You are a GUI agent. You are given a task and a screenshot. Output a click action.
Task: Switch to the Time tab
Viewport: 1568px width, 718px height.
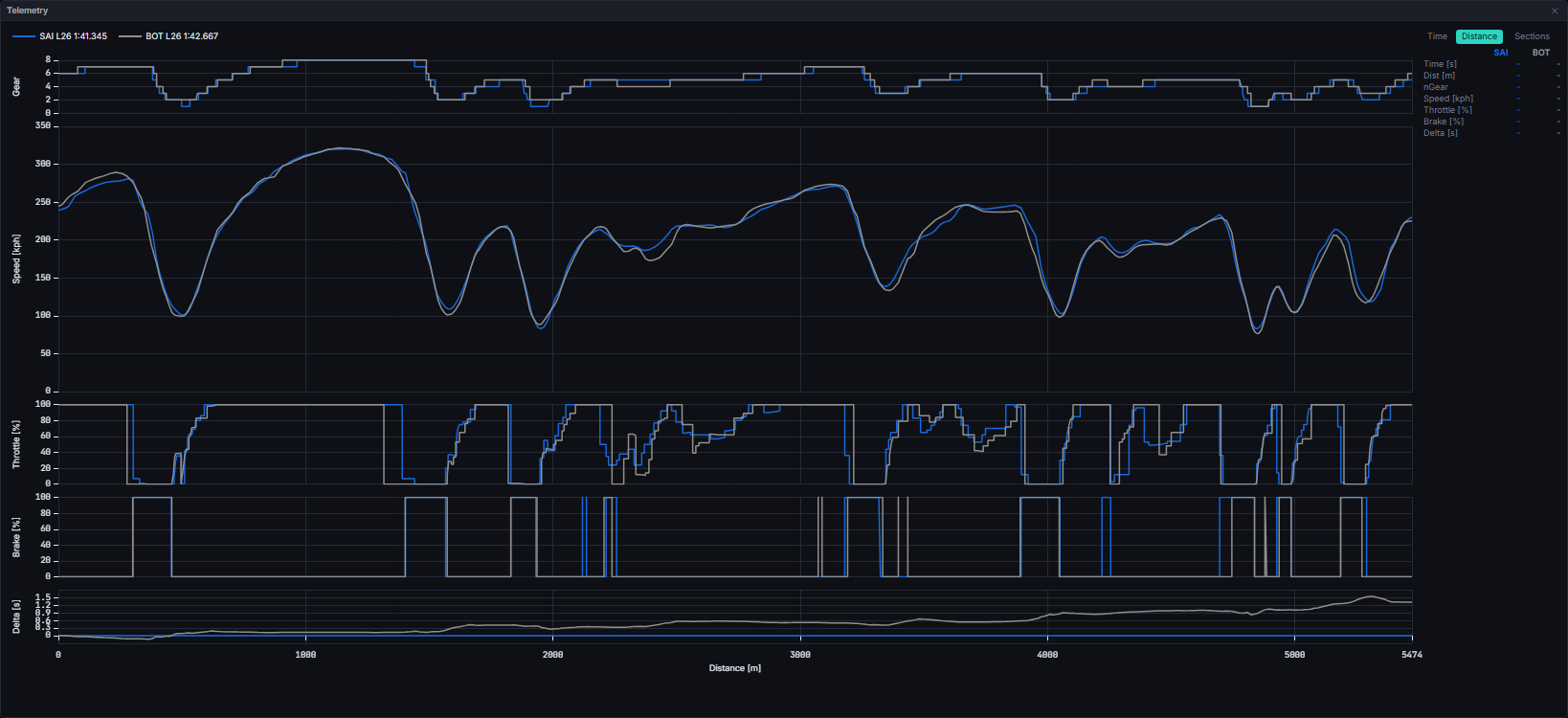[1437, 36]
